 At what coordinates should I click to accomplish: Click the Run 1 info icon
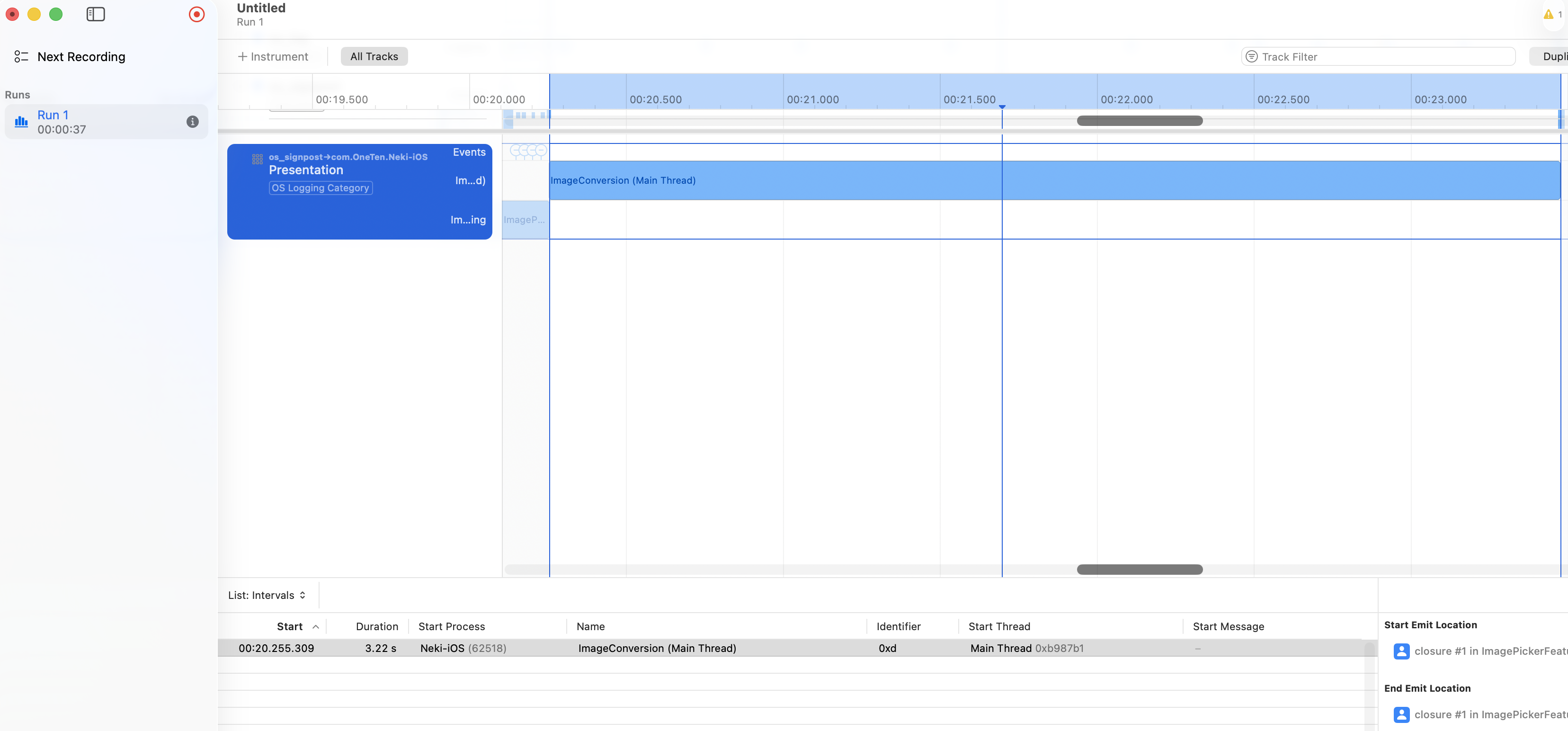click(x=192, y=122)
